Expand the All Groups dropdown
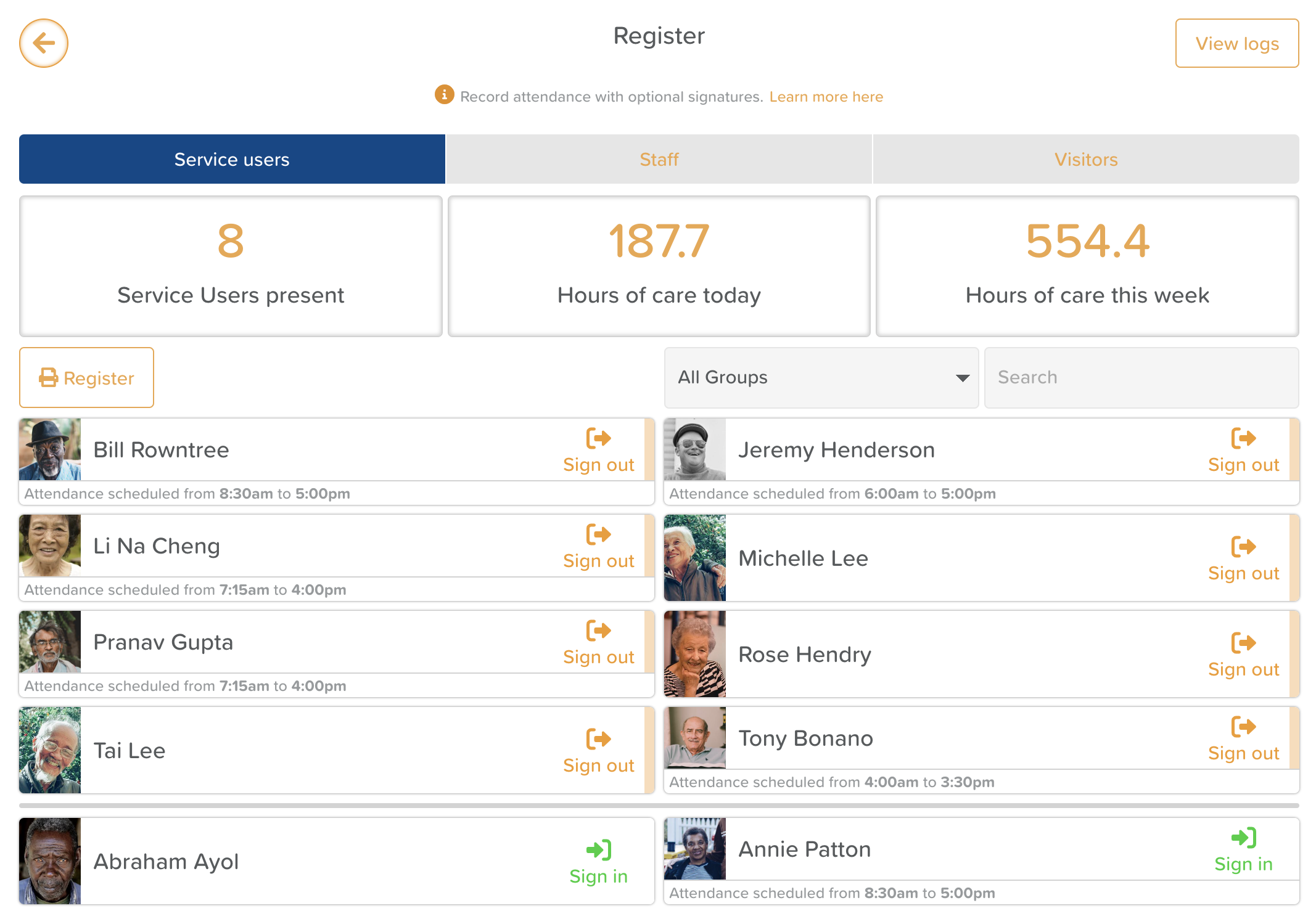 click(821, 377)
